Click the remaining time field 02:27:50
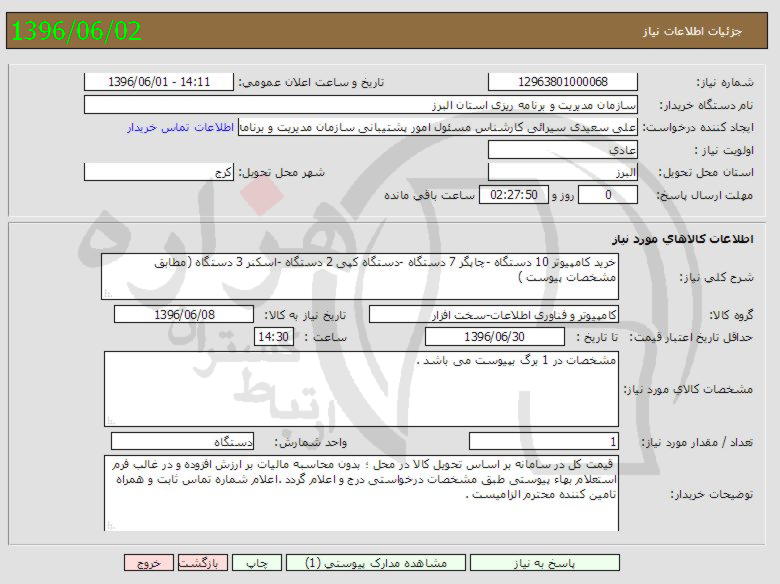 515,195
